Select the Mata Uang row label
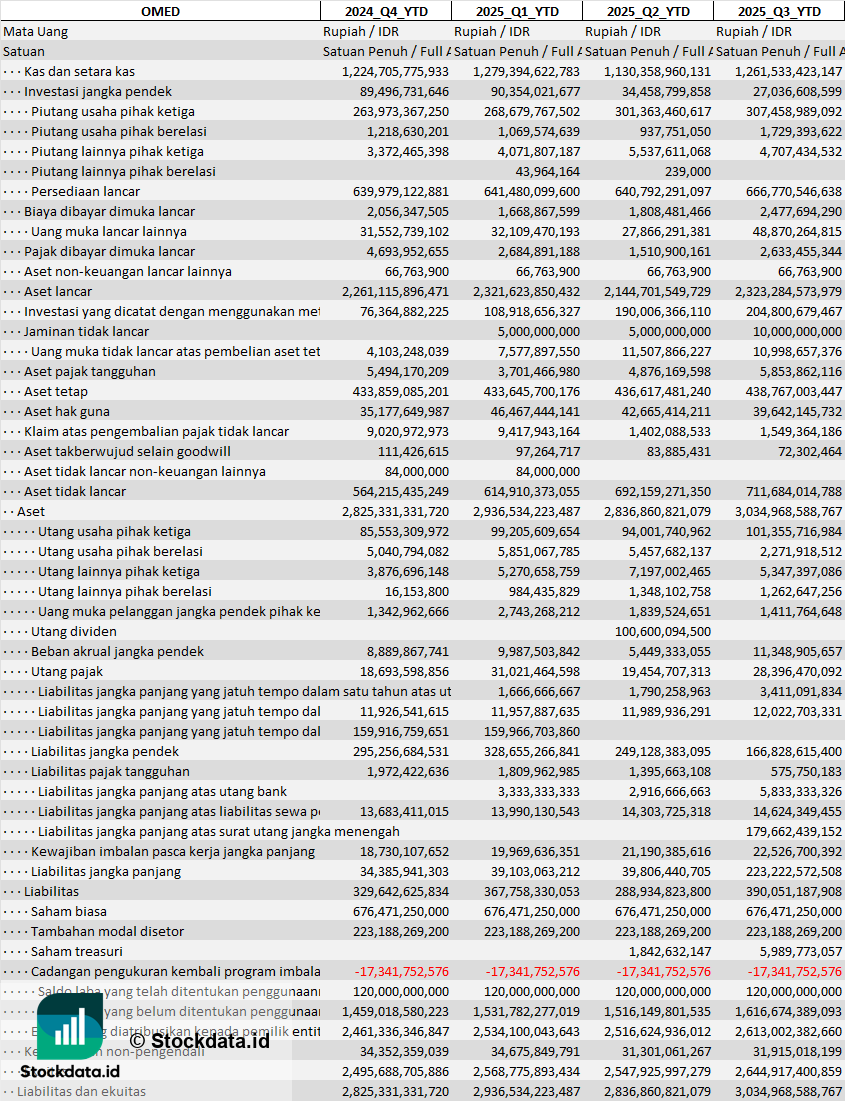 coord(36,31)
